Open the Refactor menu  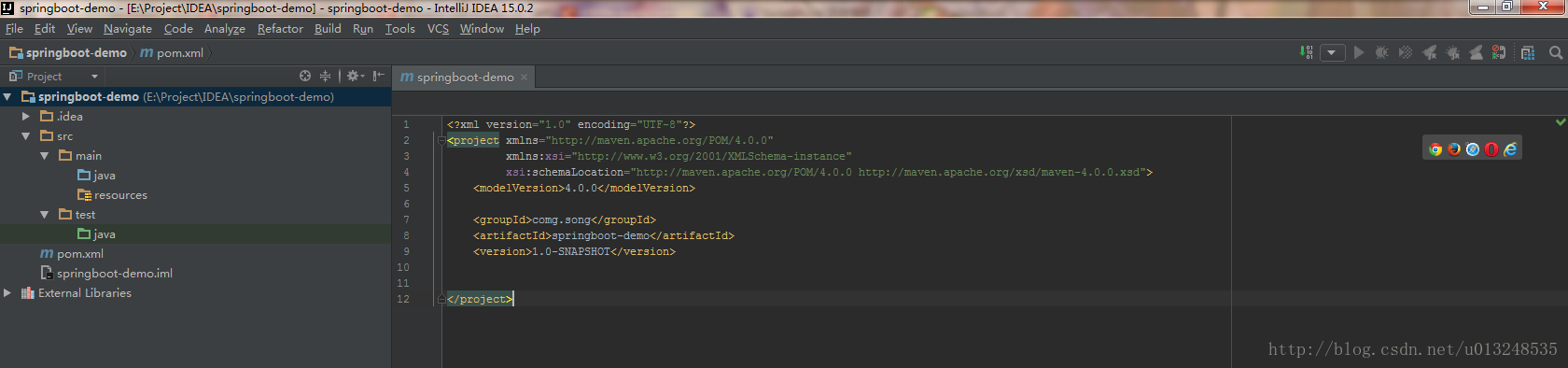pos(280,29)
